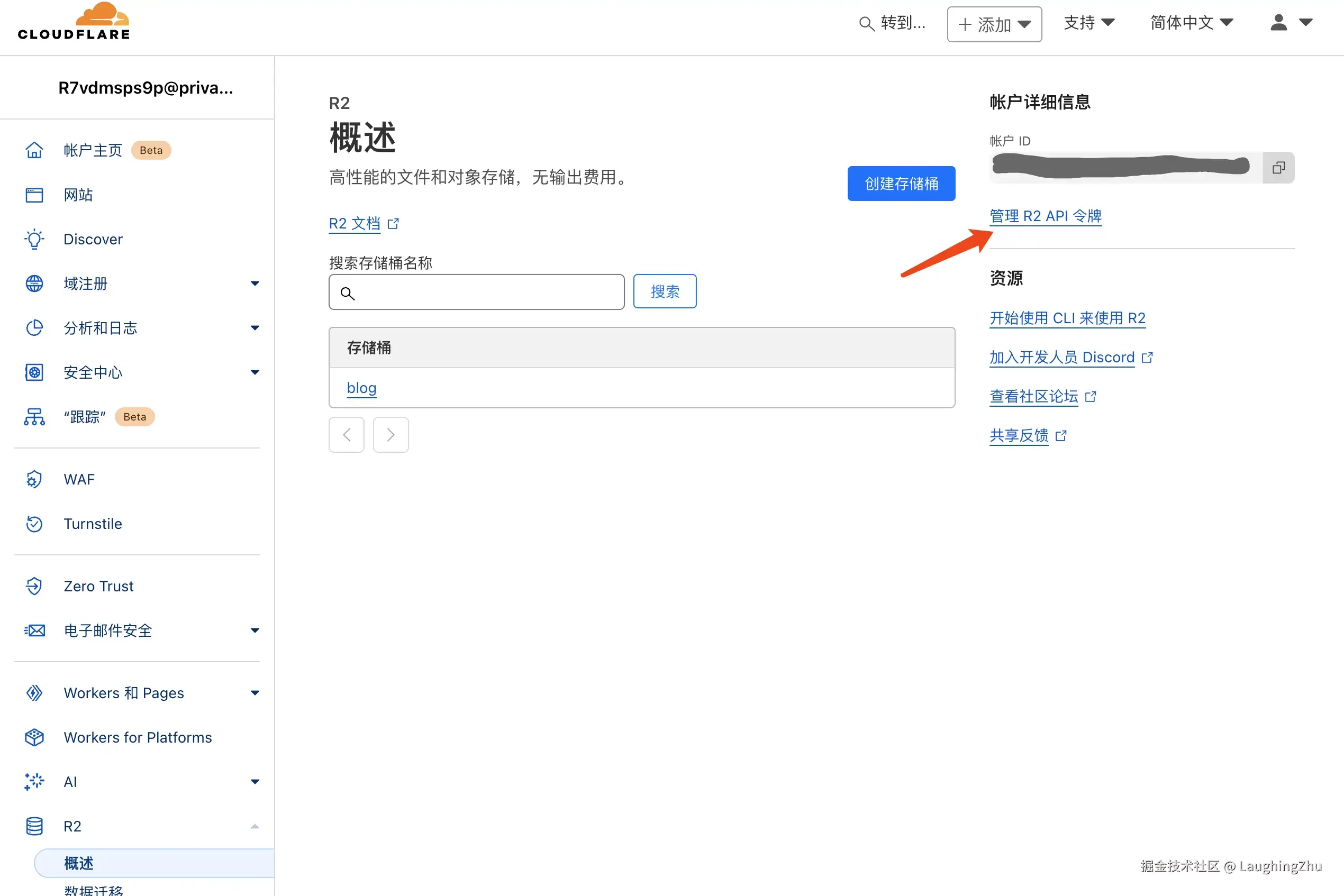The height and width of the screenshot is (896, 1344).
Task: Expand the Workers 和 Pages menu arrow
Action: [x=255, y=693]
